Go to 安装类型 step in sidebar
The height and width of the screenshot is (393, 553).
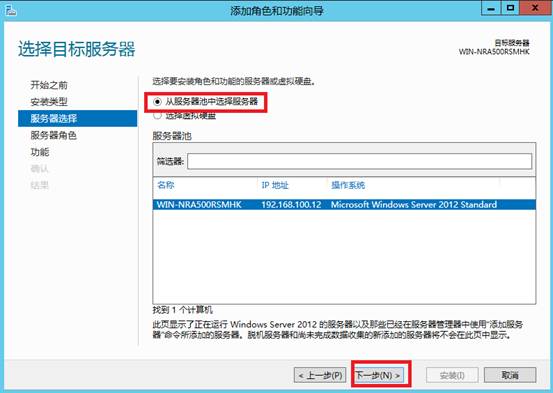coord(49,102)
